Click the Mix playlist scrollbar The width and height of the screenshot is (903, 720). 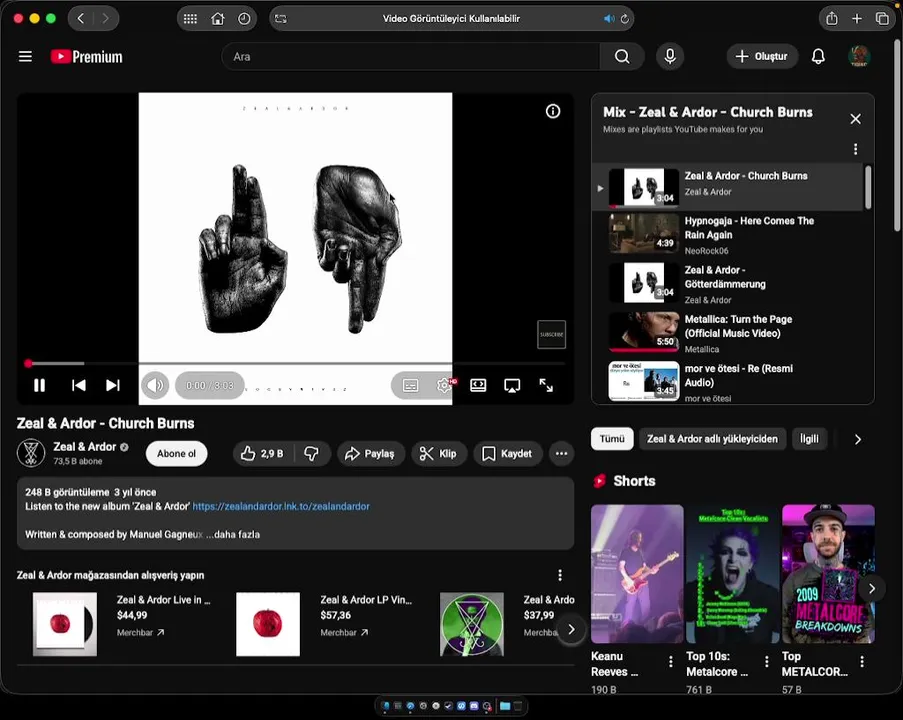(x=867, y=187)
